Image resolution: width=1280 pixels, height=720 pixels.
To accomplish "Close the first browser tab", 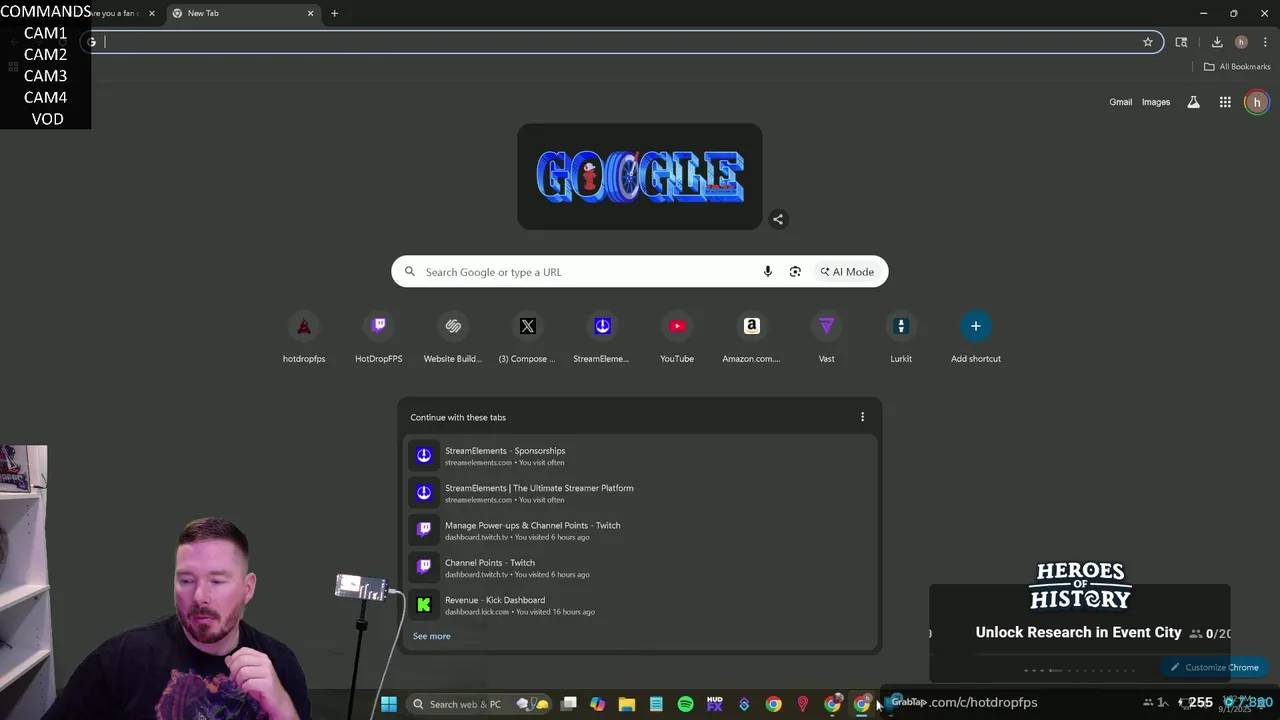I will coord(152,13).
